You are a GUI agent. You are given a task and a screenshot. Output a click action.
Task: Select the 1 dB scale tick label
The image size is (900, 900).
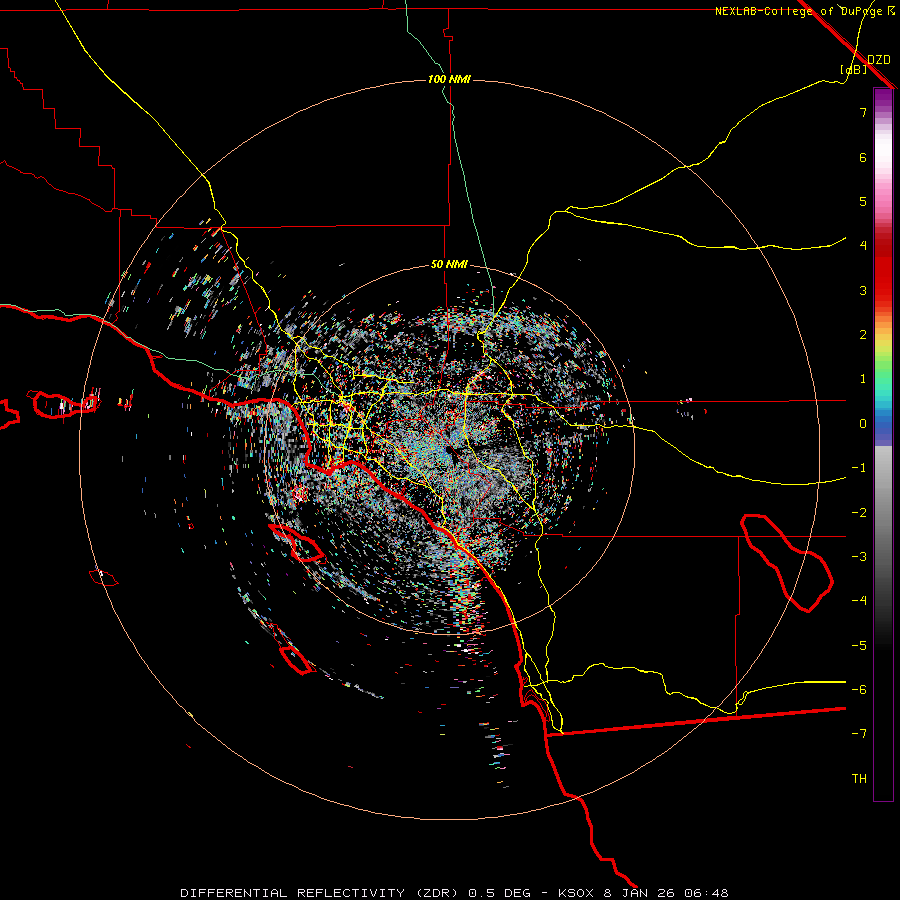(x=863, y=379)
